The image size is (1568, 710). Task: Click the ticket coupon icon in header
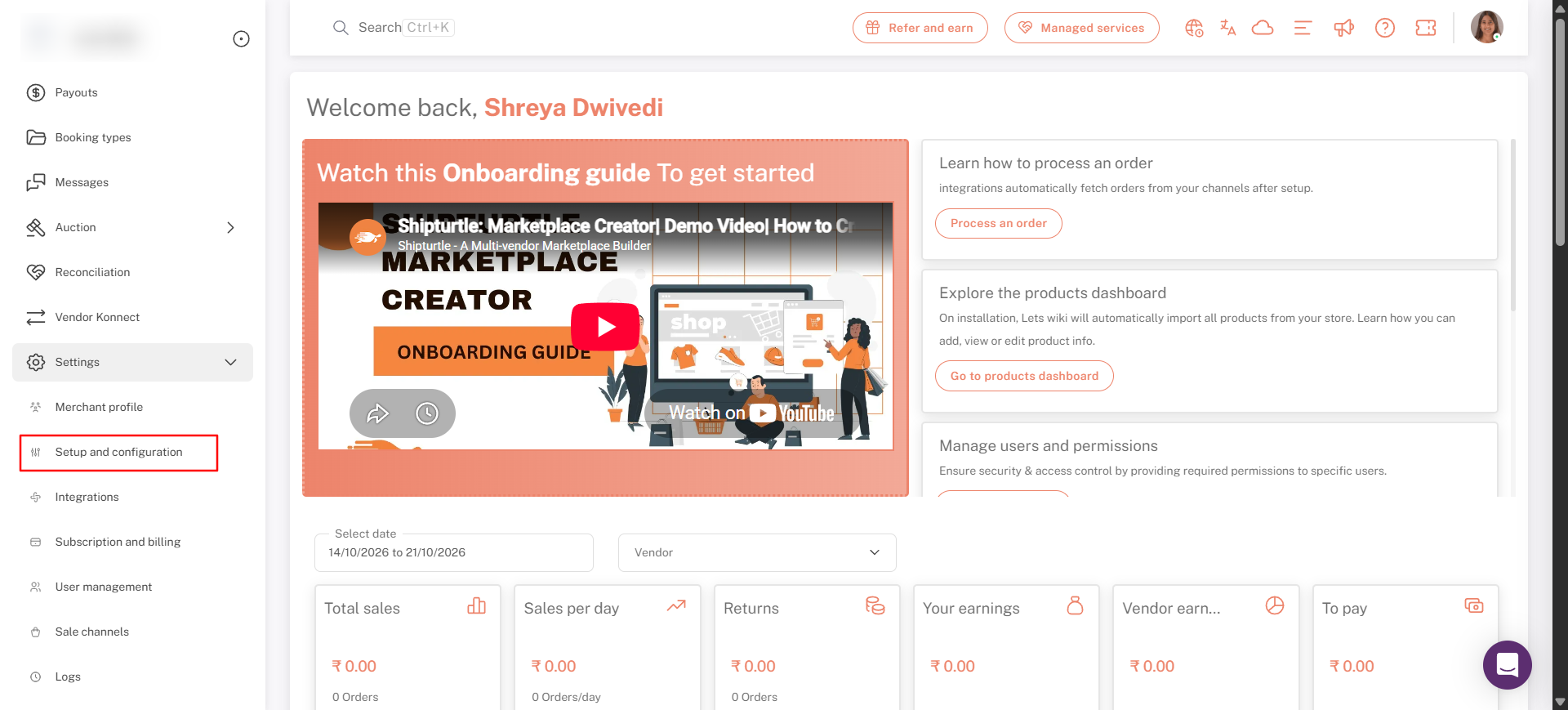click(1426, 28)
